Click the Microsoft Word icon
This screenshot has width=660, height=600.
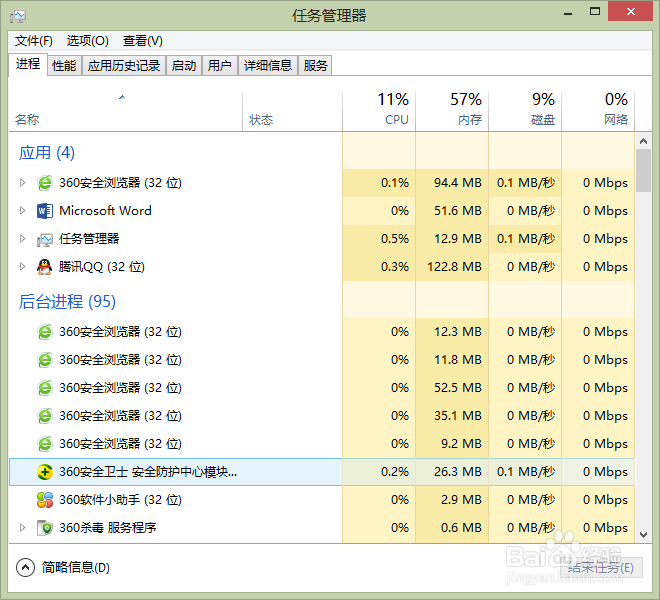[45, 211]
